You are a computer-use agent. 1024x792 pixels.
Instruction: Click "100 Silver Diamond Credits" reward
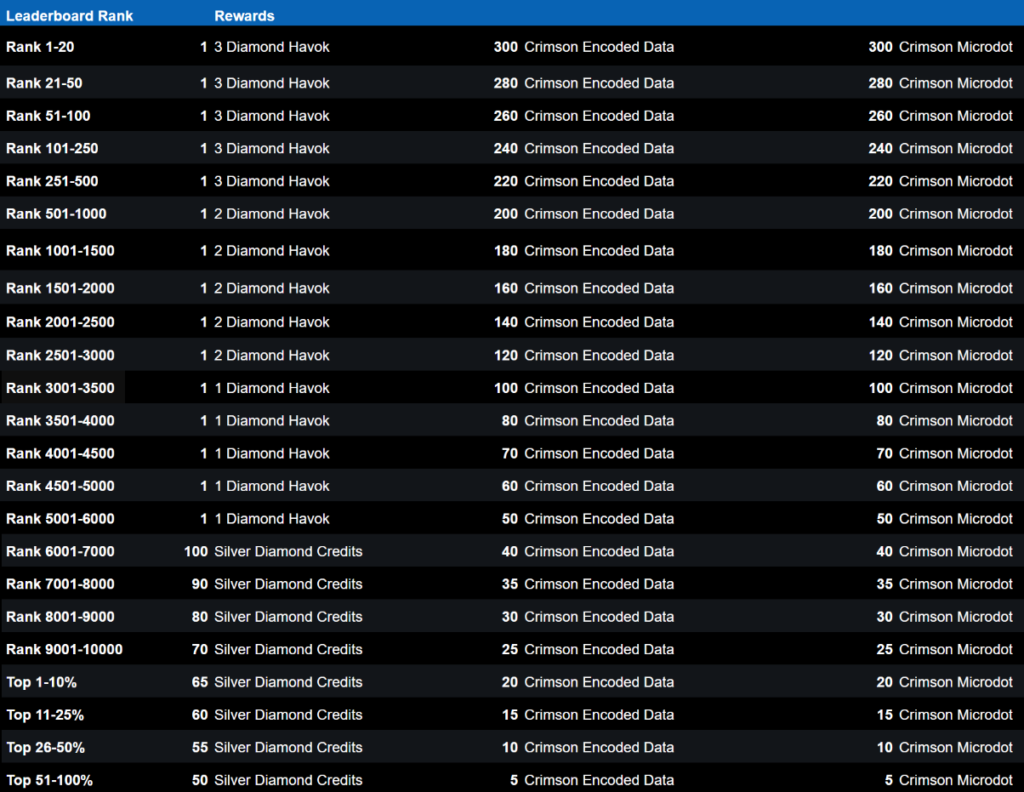273,552
